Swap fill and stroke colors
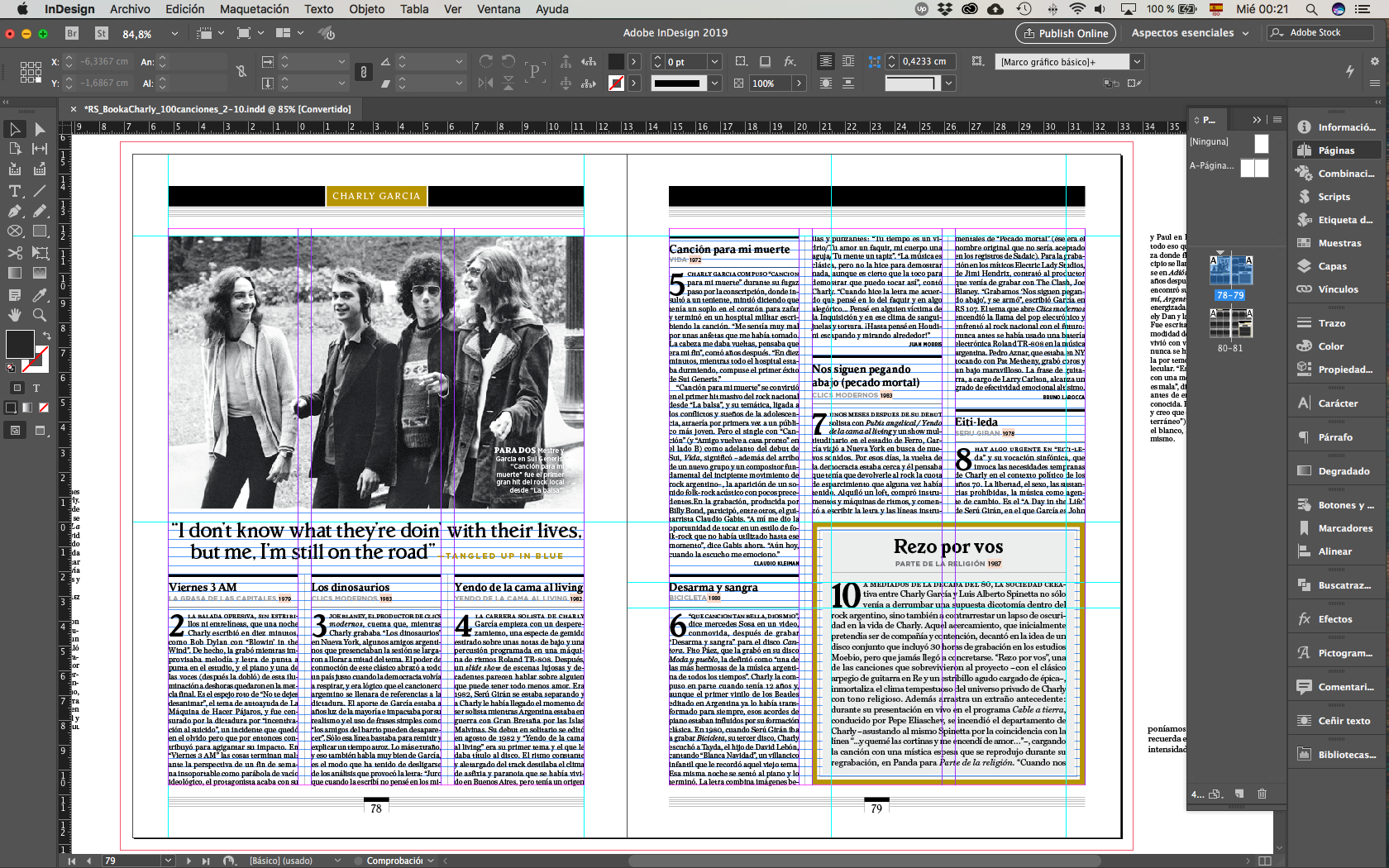 [47, 335]
